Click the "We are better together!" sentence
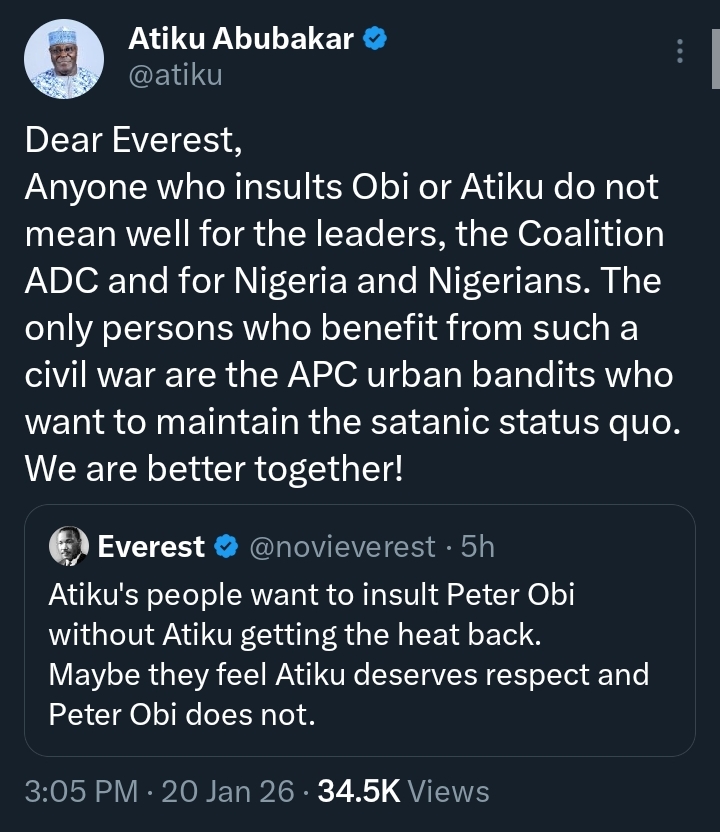The width and height of the screenshot is (720, 832). coord(214,467)
